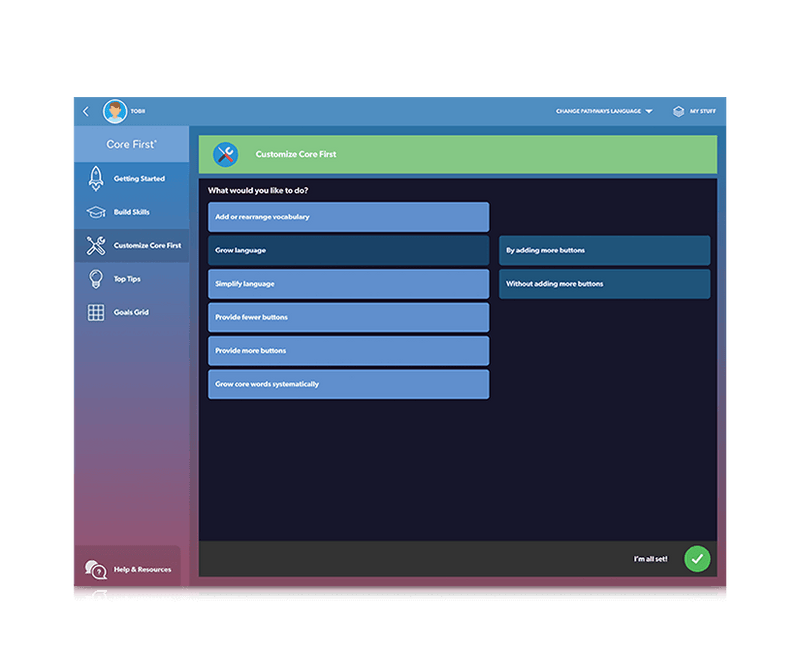This screenshot has height=655, width=800.
Task: Click the Tobii username label
Action: coord(138,111)
